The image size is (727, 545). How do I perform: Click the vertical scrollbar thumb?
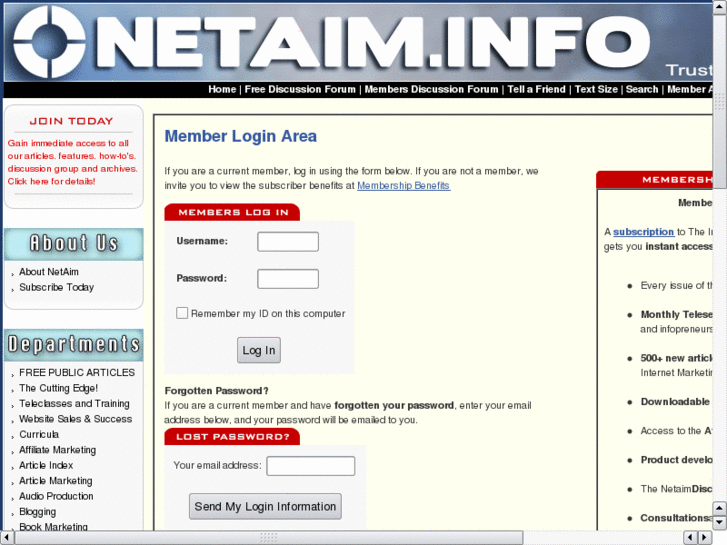tap(720, 102)
